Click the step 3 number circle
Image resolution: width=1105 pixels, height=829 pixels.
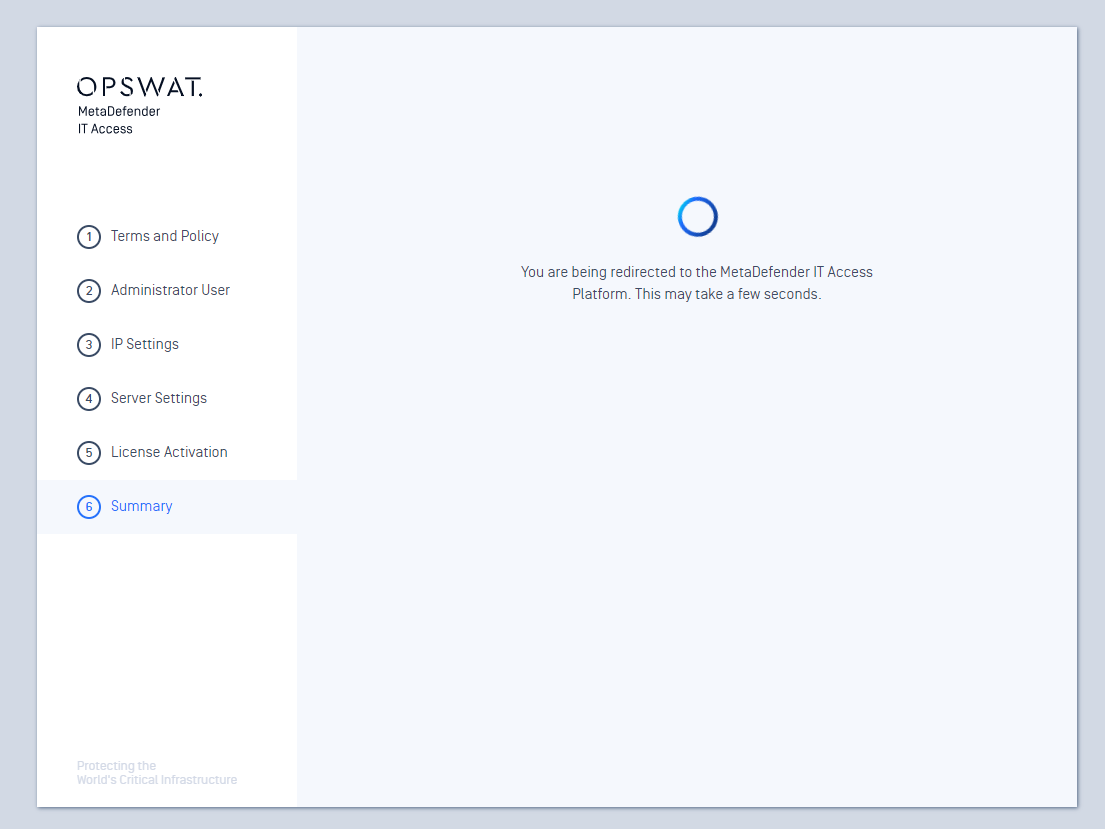pos(89,345)
